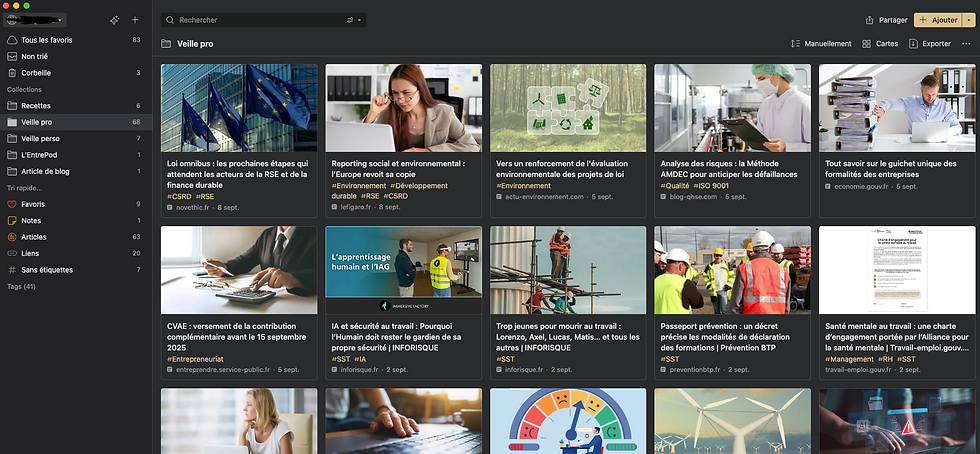The image size is (980, 454).
Task: Select the Veille pro collection in sidebar
Action: point(76,122)
